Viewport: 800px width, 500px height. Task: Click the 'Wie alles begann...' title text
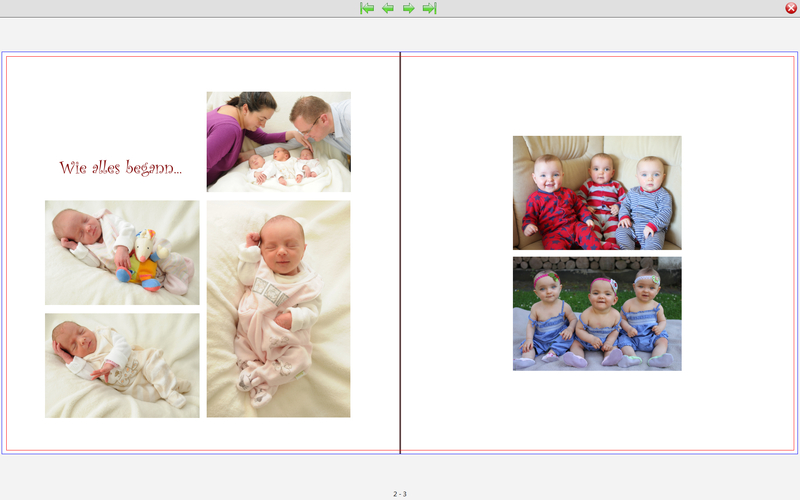pyautogui.click(x=120, y=168)
